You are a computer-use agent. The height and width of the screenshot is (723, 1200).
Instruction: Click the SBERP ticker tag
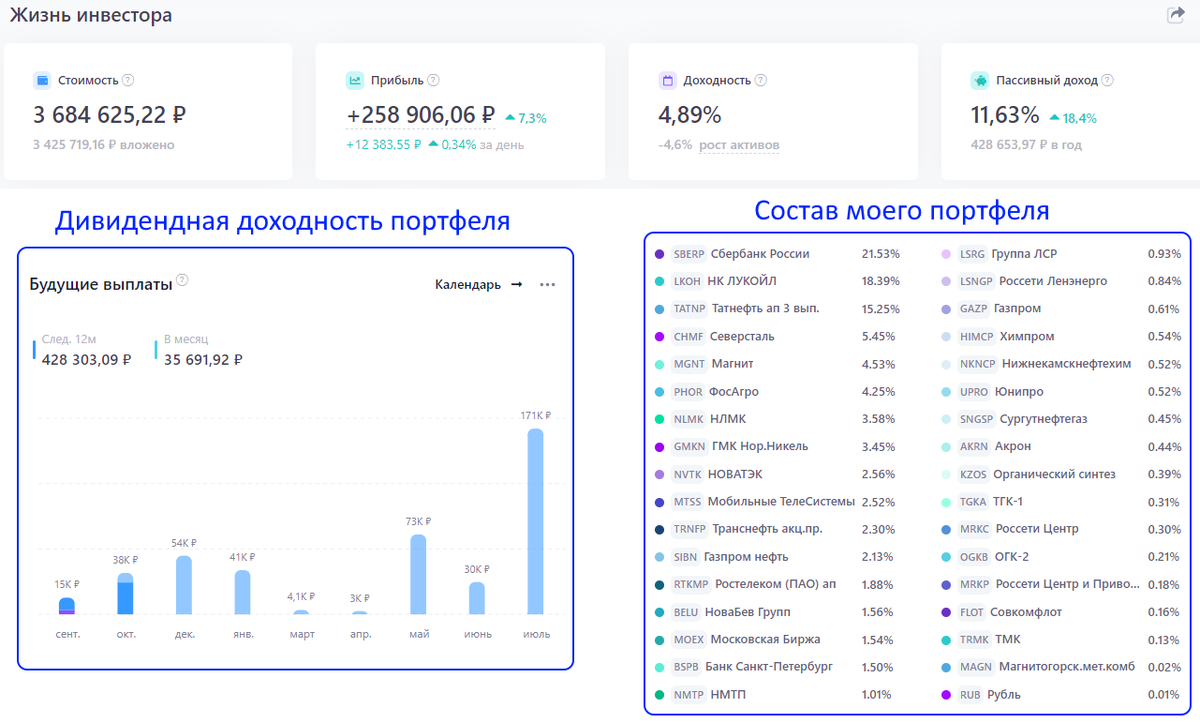tap(689, 254)
